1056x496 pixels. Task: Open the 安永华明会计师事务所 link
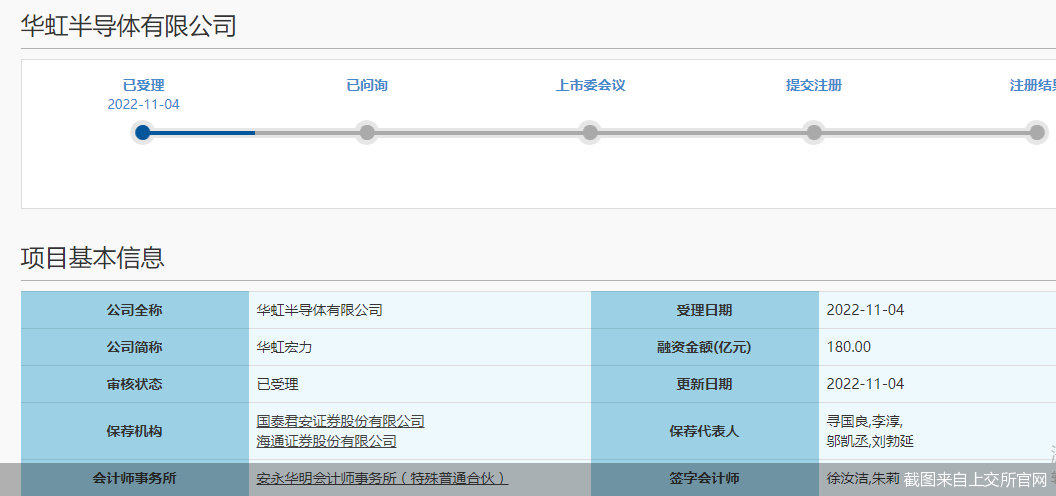[382, 478]
